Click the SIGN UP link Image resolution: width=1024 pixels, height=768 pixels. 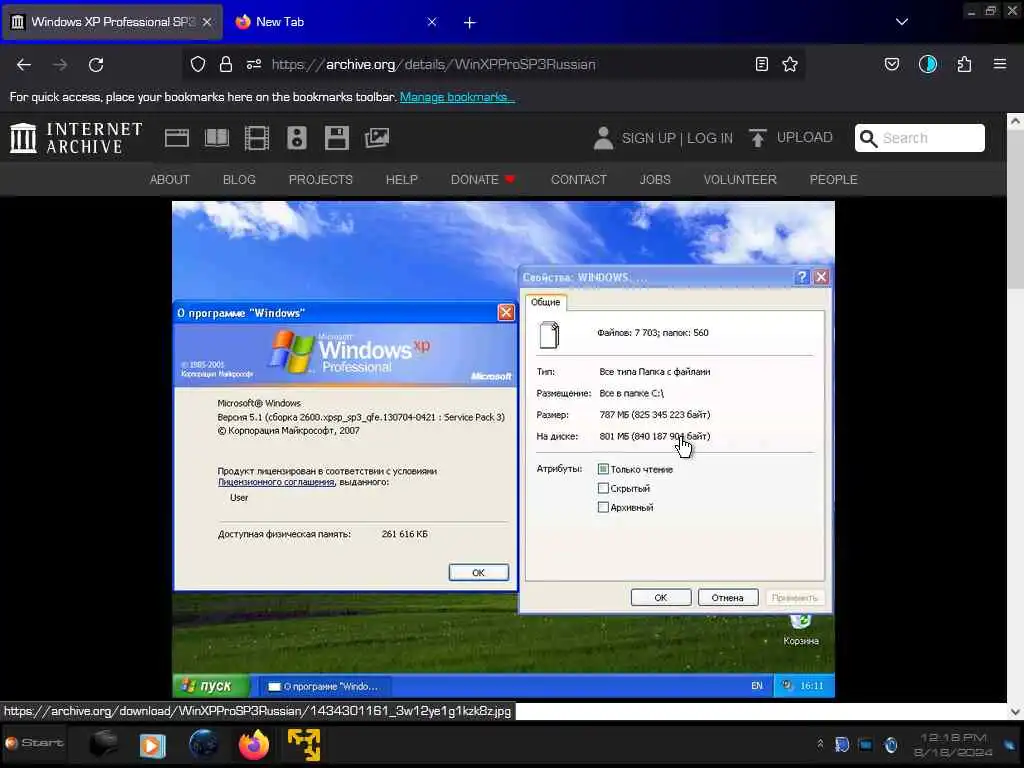pyautogui.click(x=648, y=138)
